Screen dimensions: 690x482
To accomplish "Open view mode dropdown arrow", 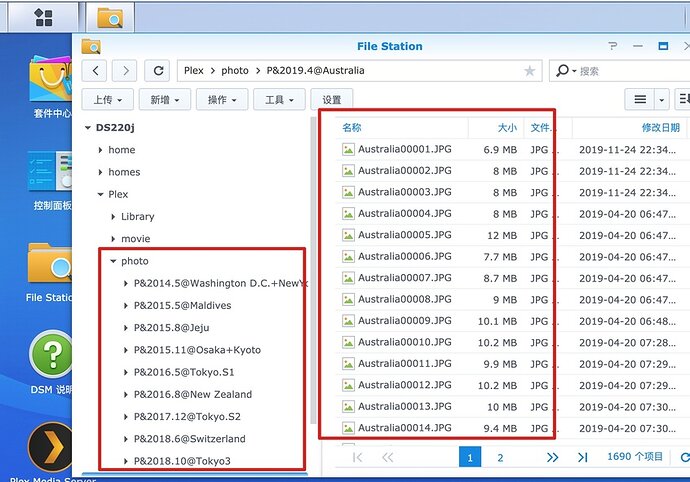I will tap(661, 100).
